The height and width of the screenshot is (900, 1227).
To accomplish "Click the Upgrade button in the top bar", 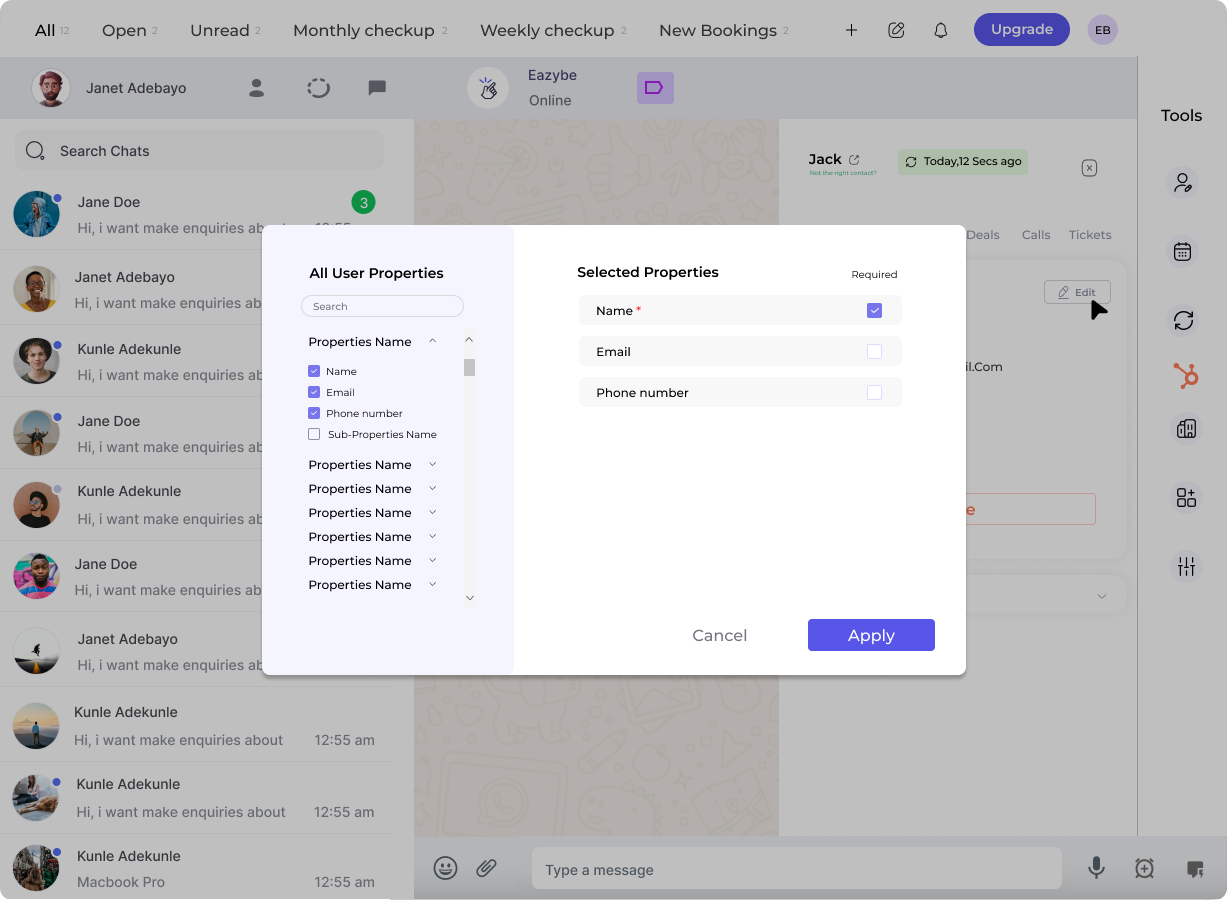I will (x=1021, y=29).
